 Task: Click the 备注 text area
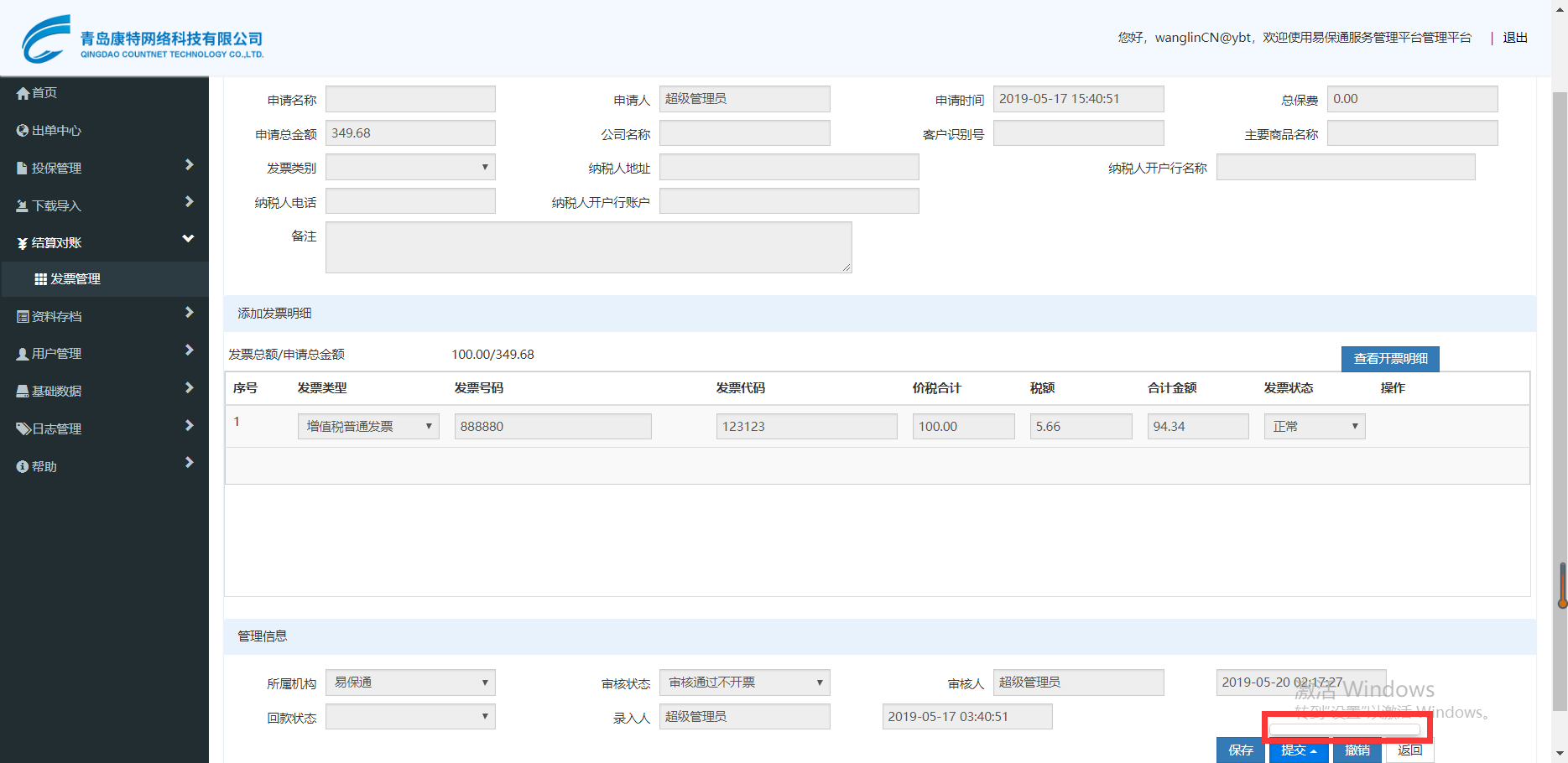[588, 247]
